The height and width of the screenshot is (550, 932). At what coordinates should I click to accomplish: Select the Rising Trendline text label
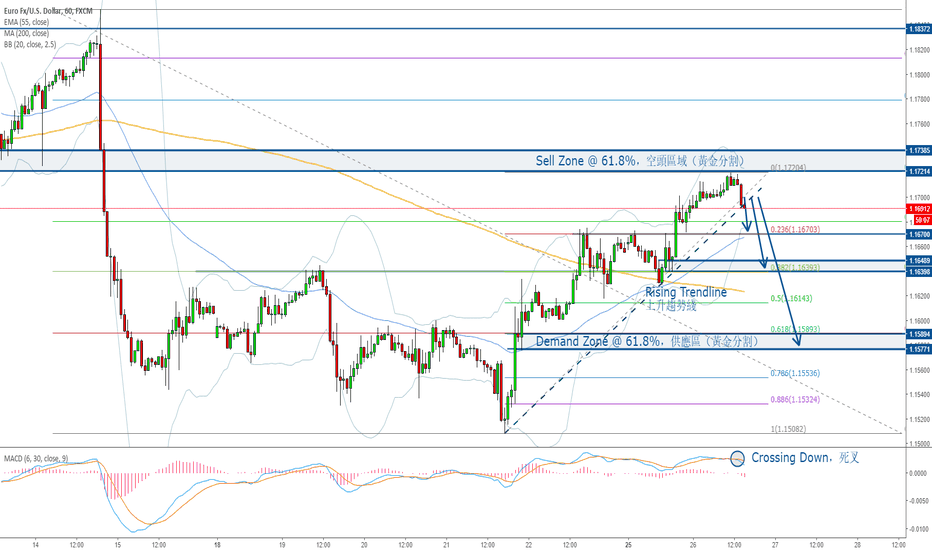tap(686, 292)
